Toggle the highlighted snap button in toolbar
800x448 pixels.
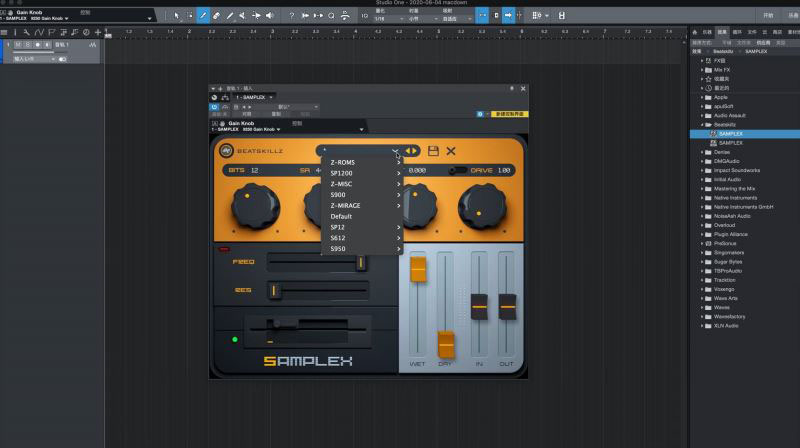click(482, 16)
